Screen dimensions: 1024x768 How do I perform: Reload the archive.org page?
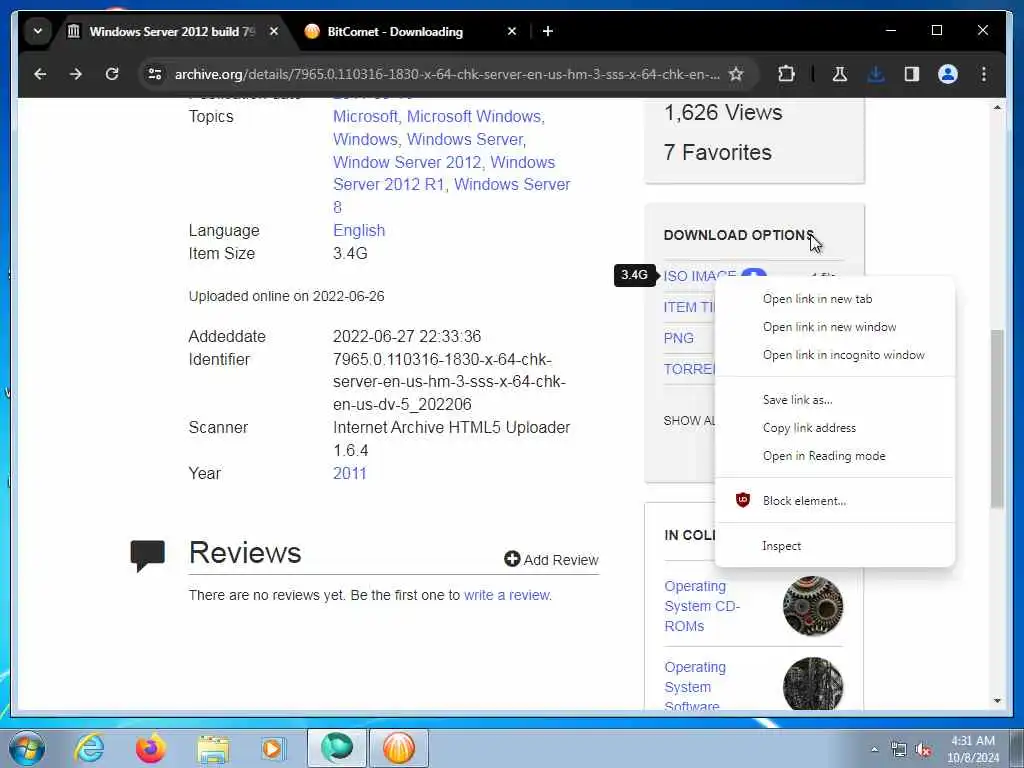point(112,74)
